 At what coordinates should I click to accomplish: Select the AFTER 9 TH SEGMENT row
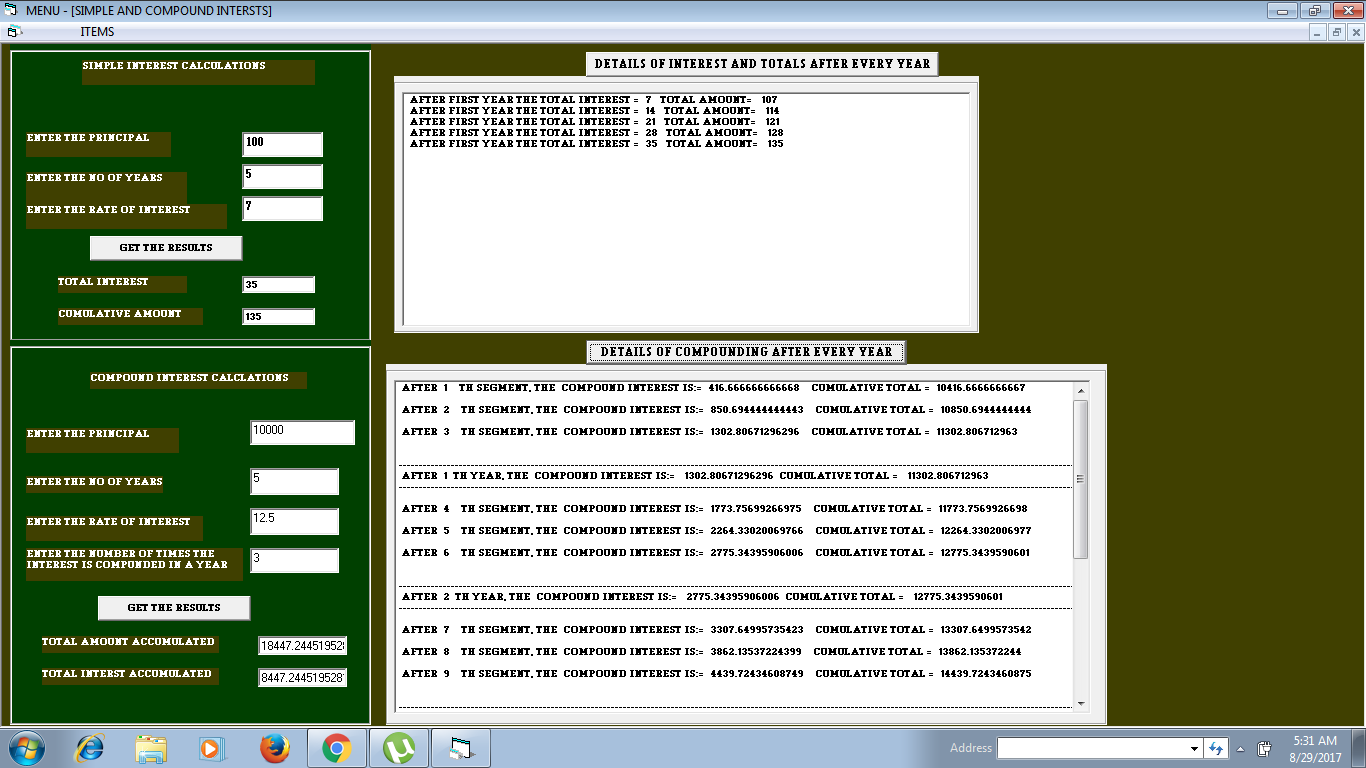coord(717,674)
